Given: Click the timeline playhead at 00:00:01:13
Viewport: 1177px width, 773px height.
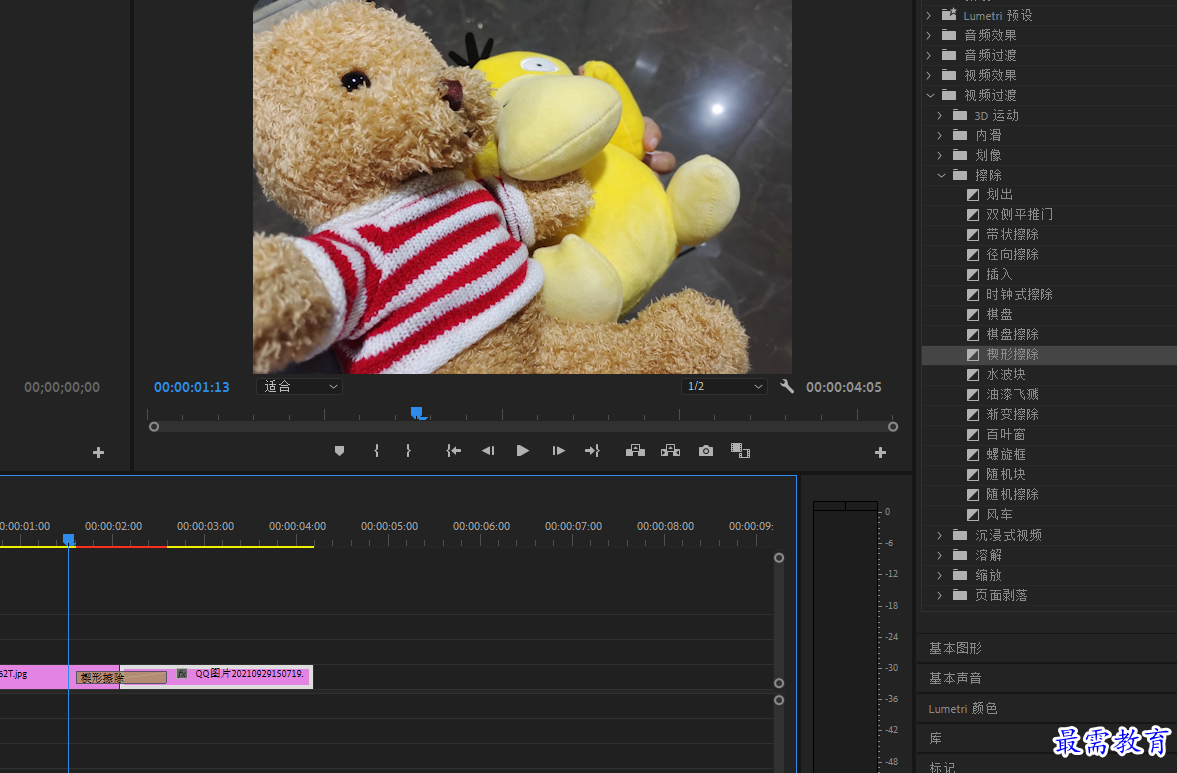Looking at the screenshot, I should coord(68,540).
